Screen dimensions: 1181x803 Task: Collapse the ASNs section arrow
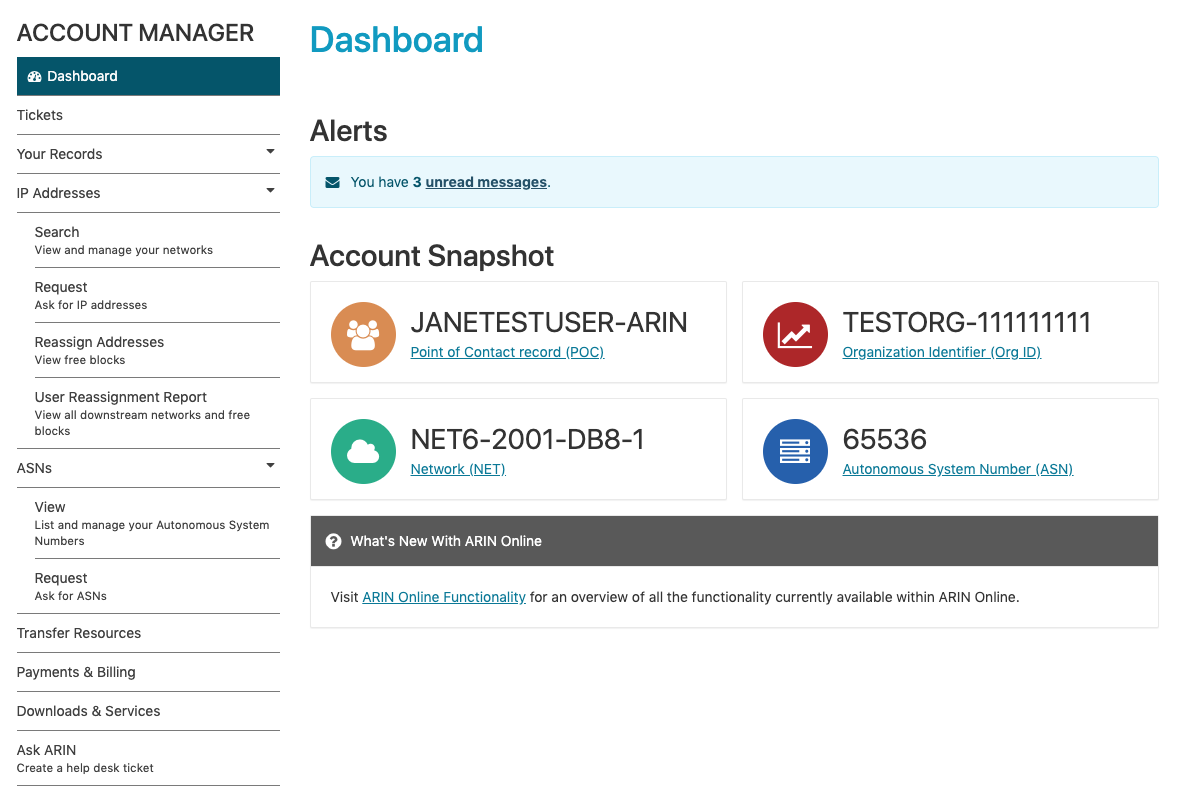point(270,466)
